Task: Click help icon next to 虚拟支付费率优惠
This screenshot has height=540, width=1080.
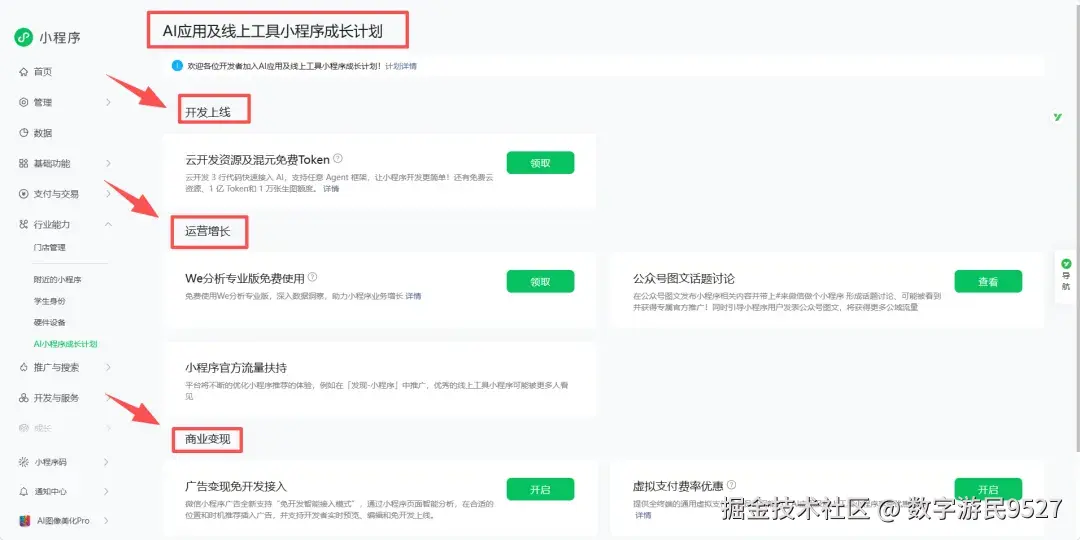Action: (x=731, y=485)
